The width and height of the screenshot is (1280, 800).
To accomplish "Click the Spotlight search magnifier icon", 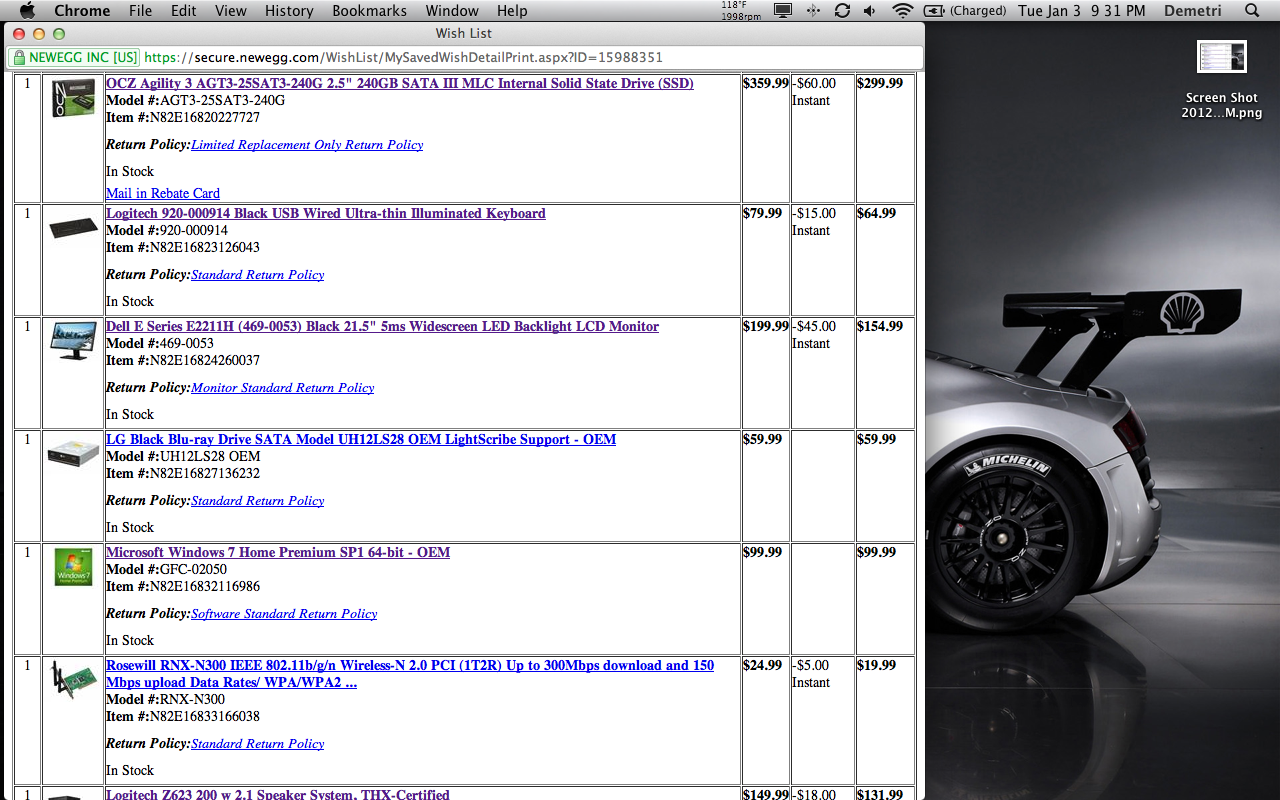I will 1252,10.
